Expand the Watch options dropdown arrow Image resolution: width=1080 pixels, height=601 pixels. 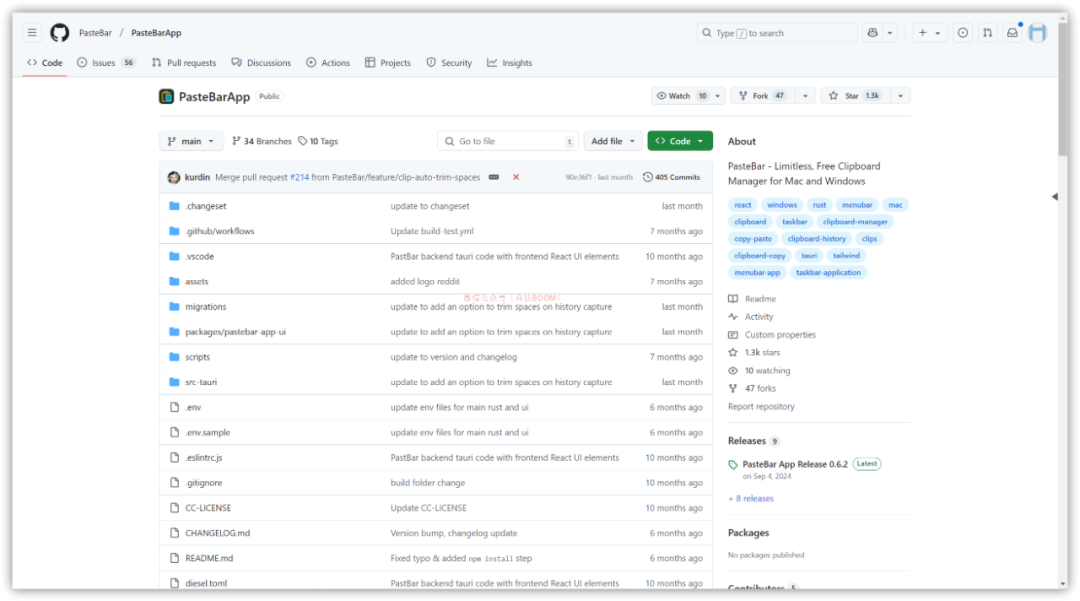click(717, 96)
